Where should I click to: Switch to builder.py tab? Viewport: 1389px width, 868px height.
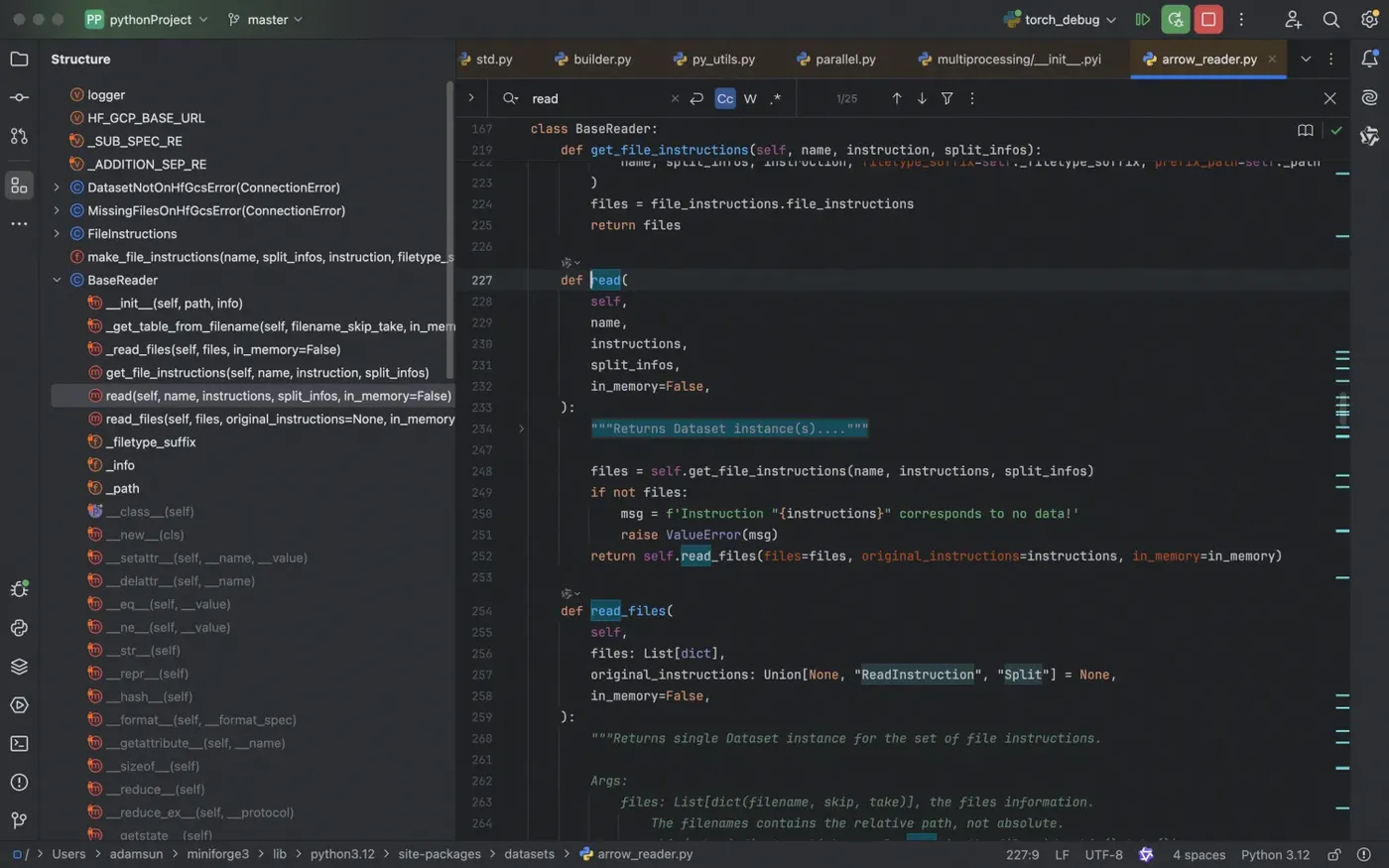[x=593, y=60]
